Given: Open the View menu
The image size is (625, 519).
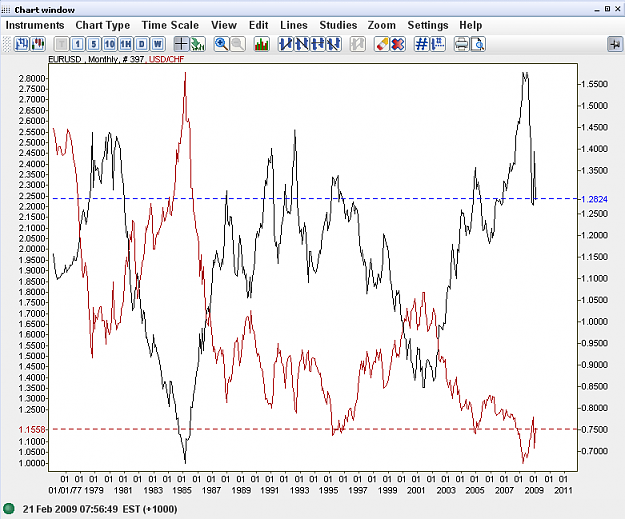Looking at the screenshot, I should point(224,25).
